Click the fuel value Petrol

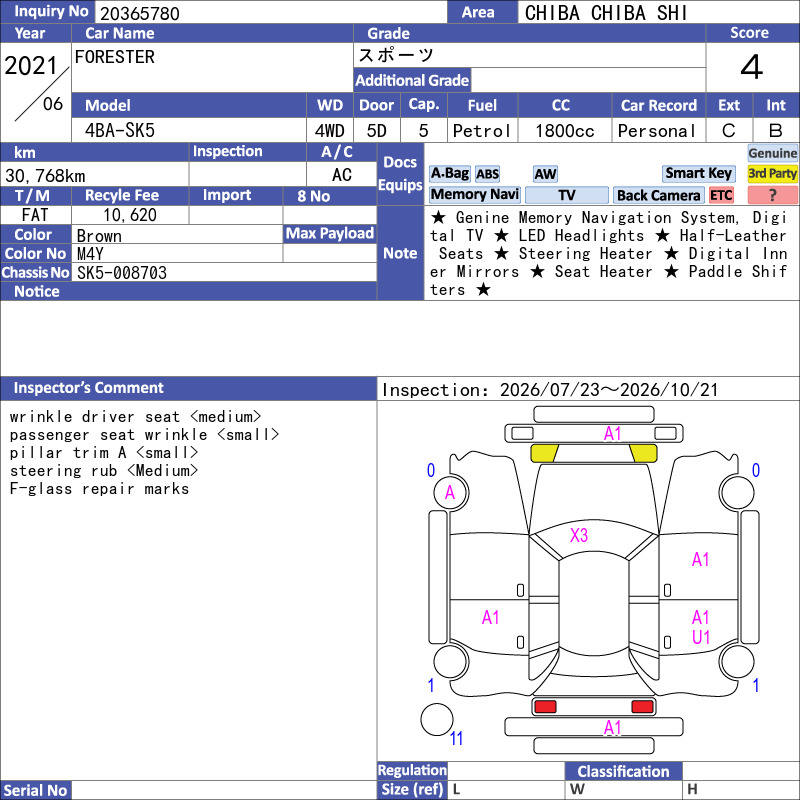coord(482,131)
